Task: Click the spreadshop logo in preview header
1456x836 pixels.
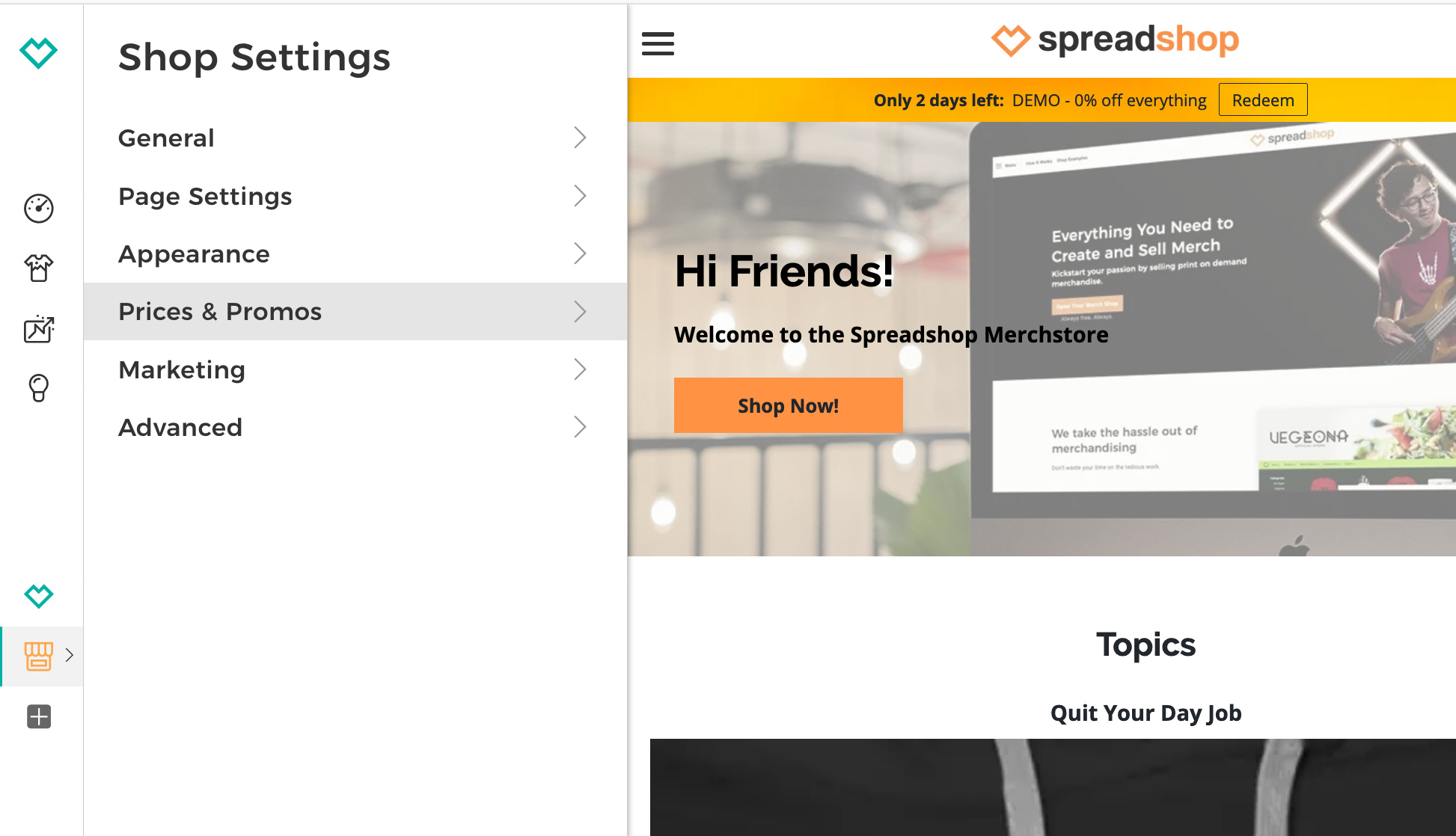Action: [x=1115, y=40]
